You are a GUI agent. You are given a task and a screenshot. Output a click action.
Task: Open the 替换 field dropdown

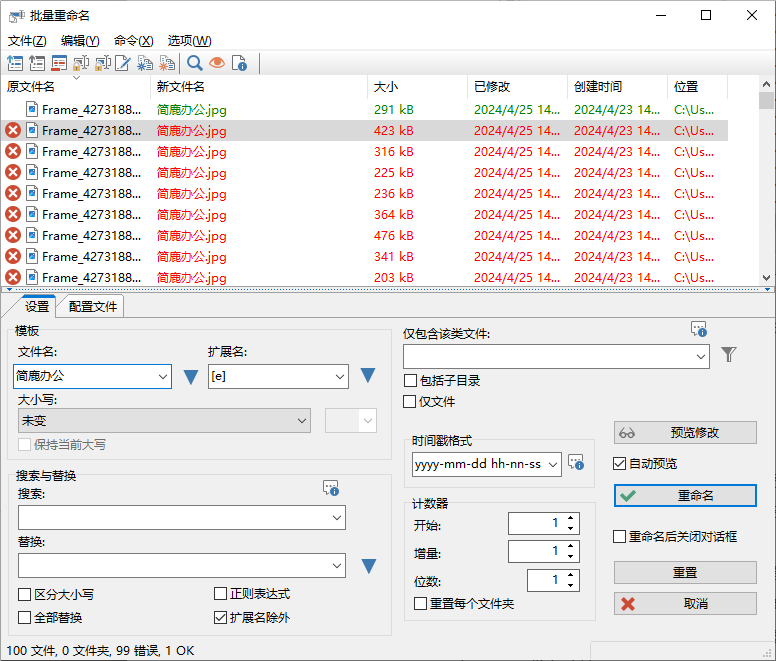(337, 566)
